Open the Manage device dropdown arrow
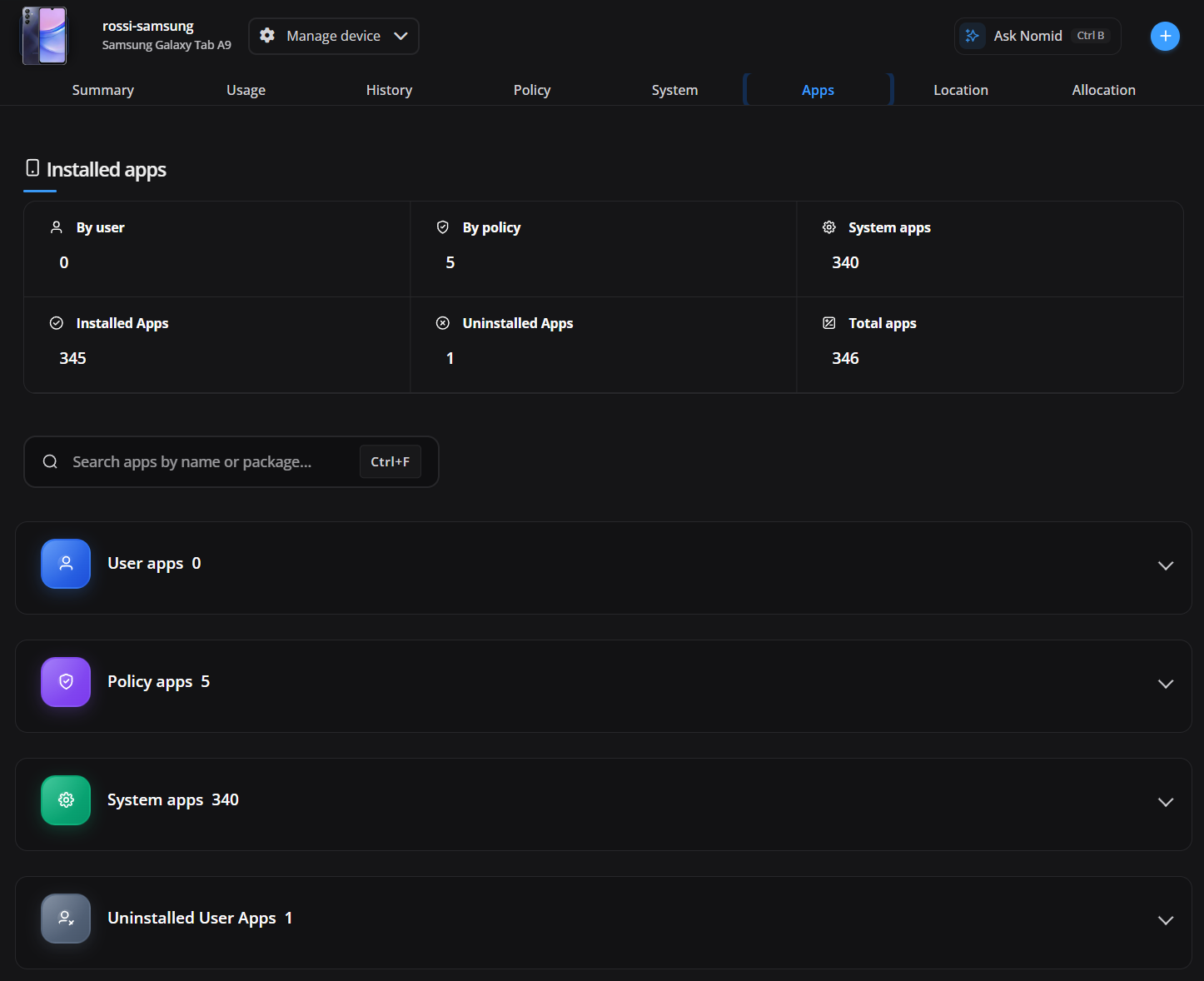Image resolution: width=1204 pixels, height=981 pixels. coord(401,36)
